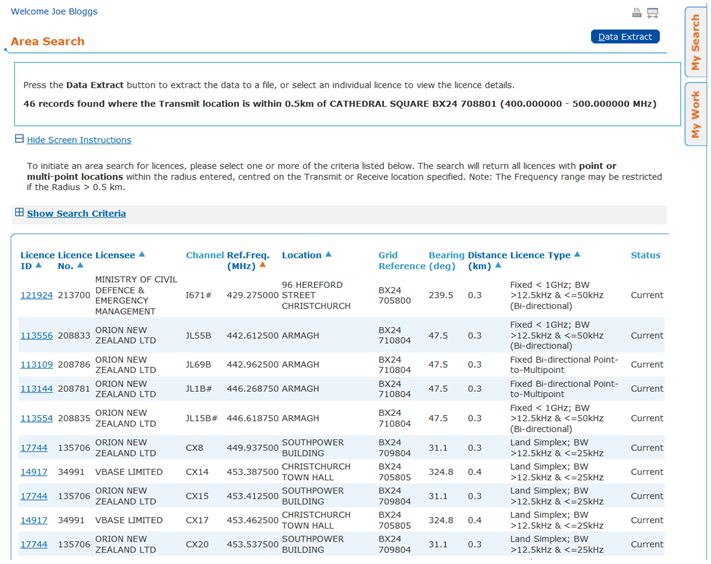Screen dimensions: 711x564
Task: Sort by Distance arrow icon
Action: [498, 265]
